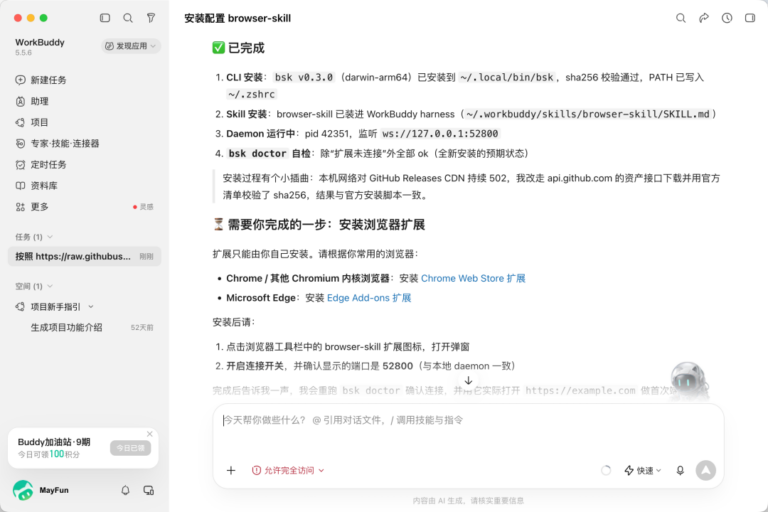This screenshot has height=512, width=768.
Task: Click the 资料库 book icon
Action: [x=20, y=186]
